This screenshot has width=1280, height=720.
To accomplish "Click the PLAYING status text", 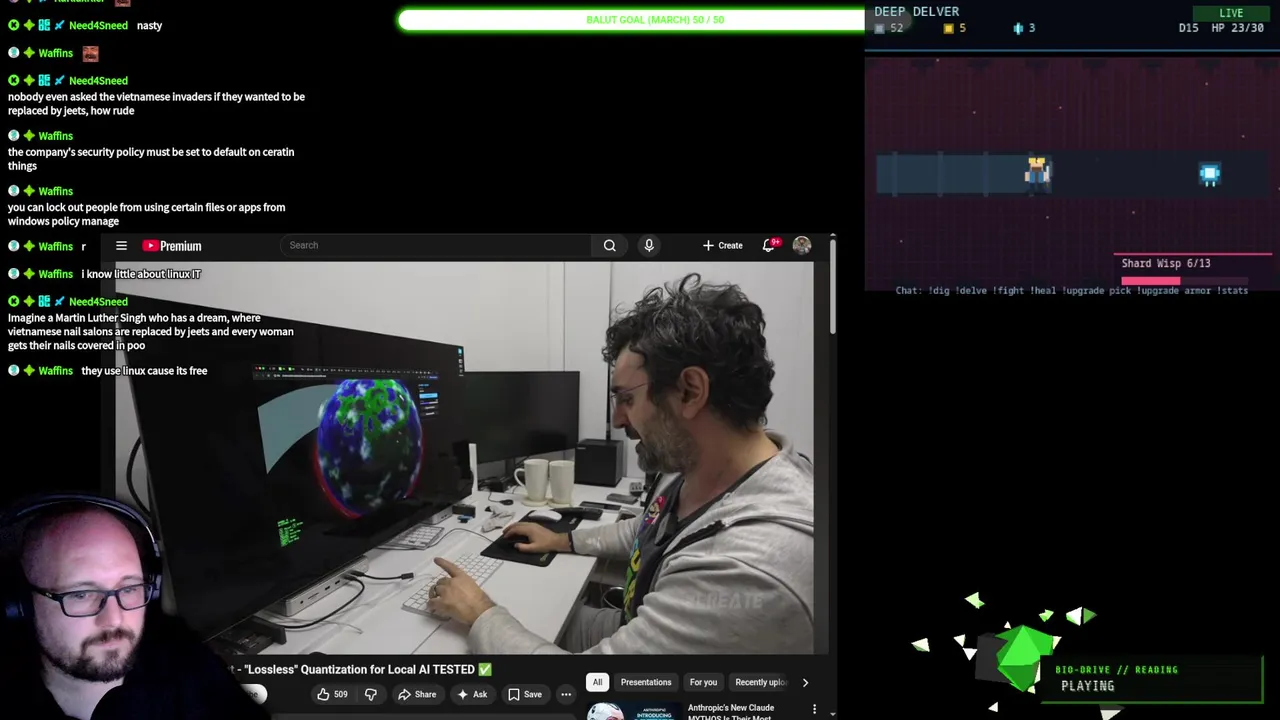I will point(1087,686).
